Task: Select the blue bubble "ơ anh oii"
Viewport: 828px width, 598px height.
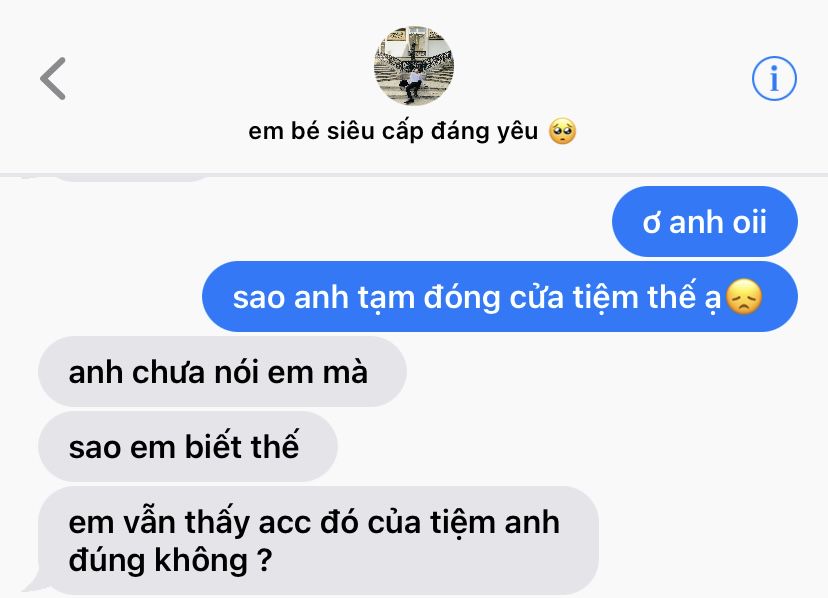Action: 704,221
